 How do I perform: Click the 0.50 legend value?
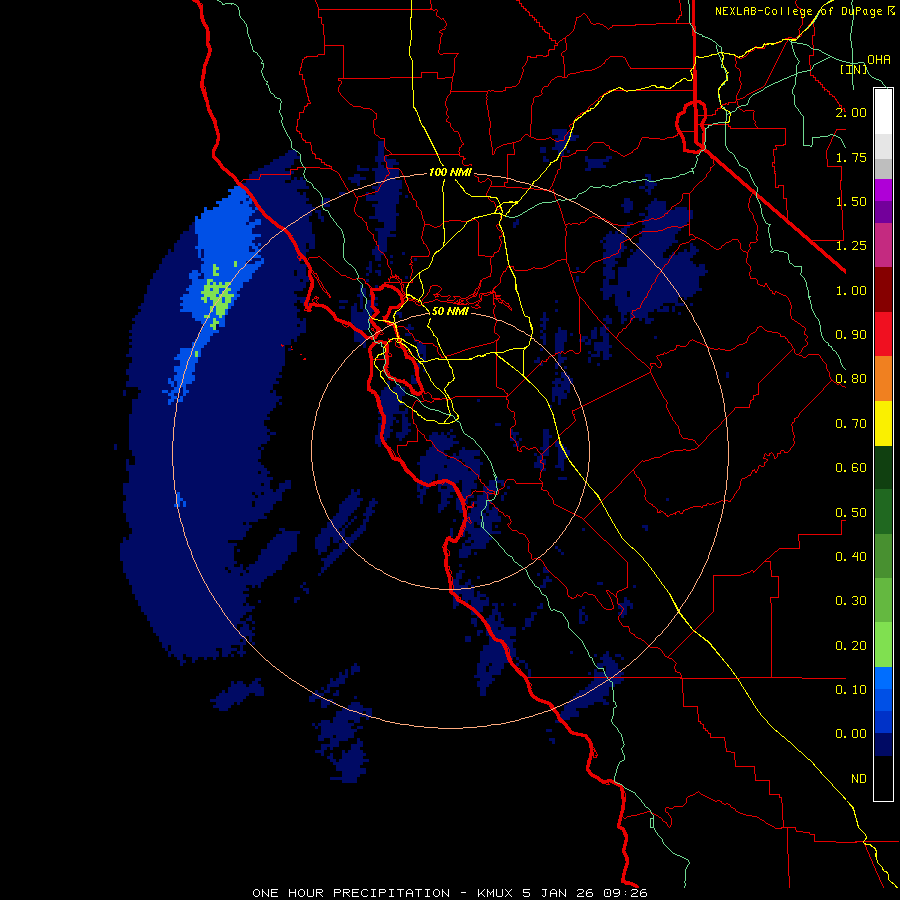point(851,513)
